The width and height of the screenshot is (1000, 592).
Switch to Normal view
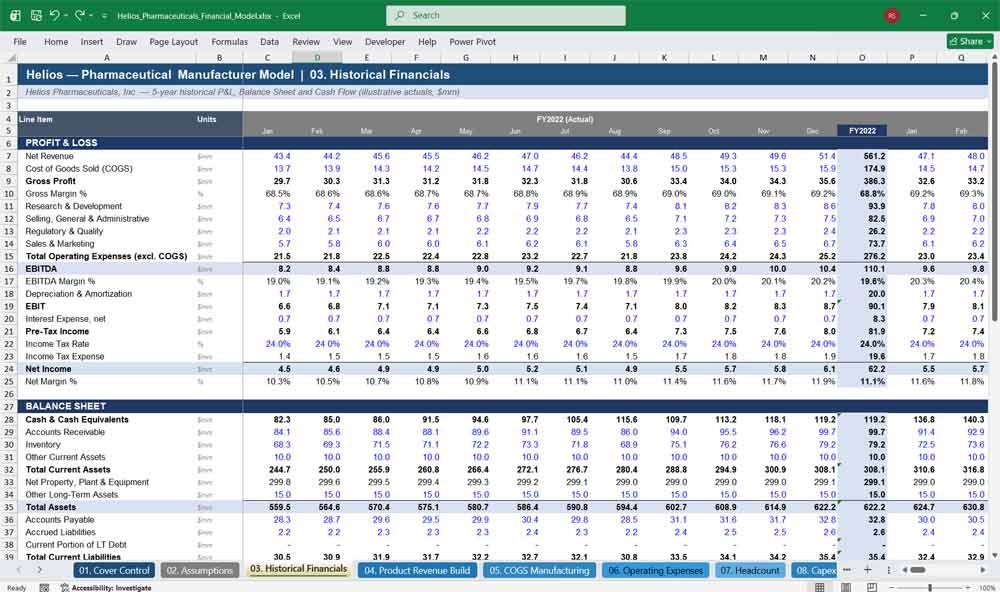[x=820, y=587]
